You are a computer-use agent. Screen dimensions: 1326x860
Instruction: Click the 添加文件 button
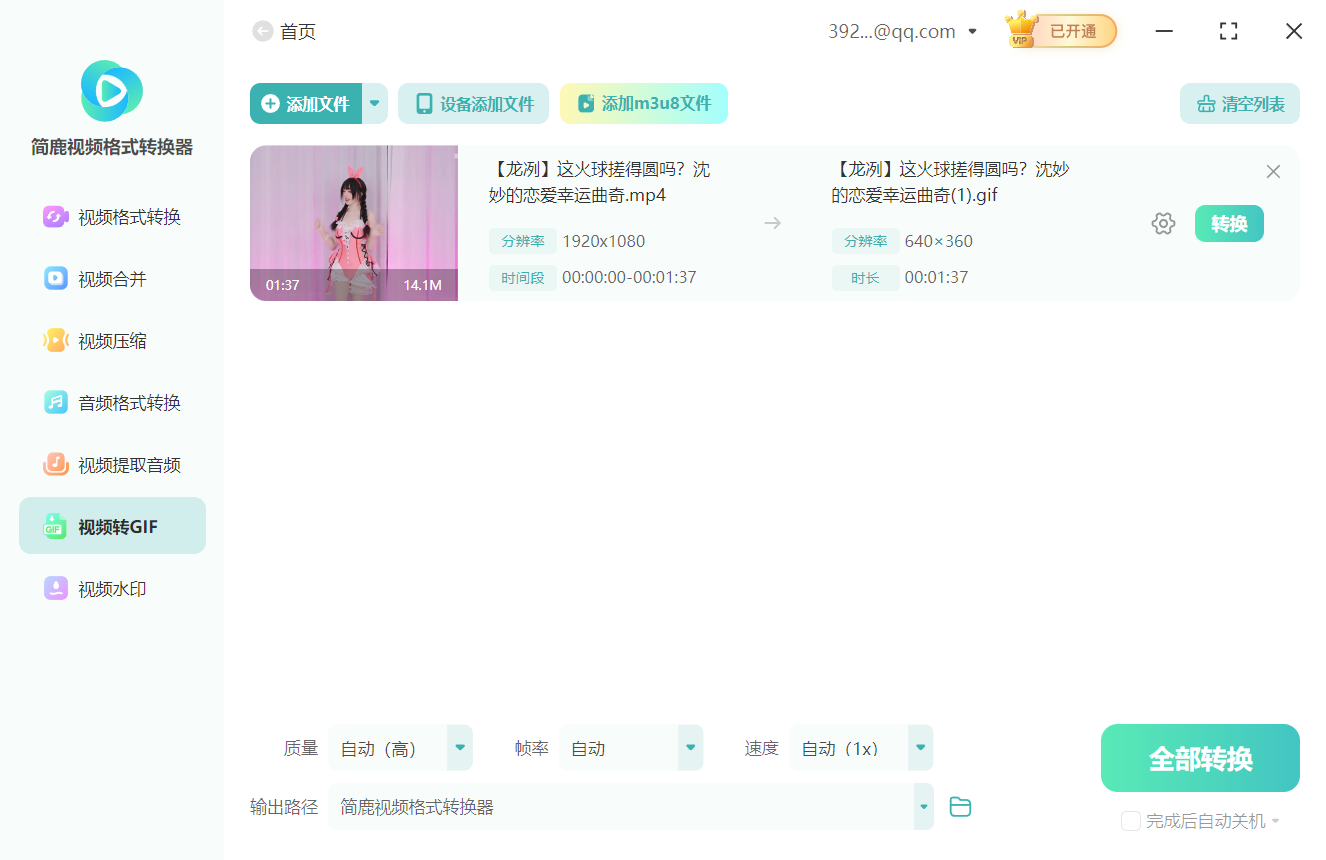(x=306, y=104)
